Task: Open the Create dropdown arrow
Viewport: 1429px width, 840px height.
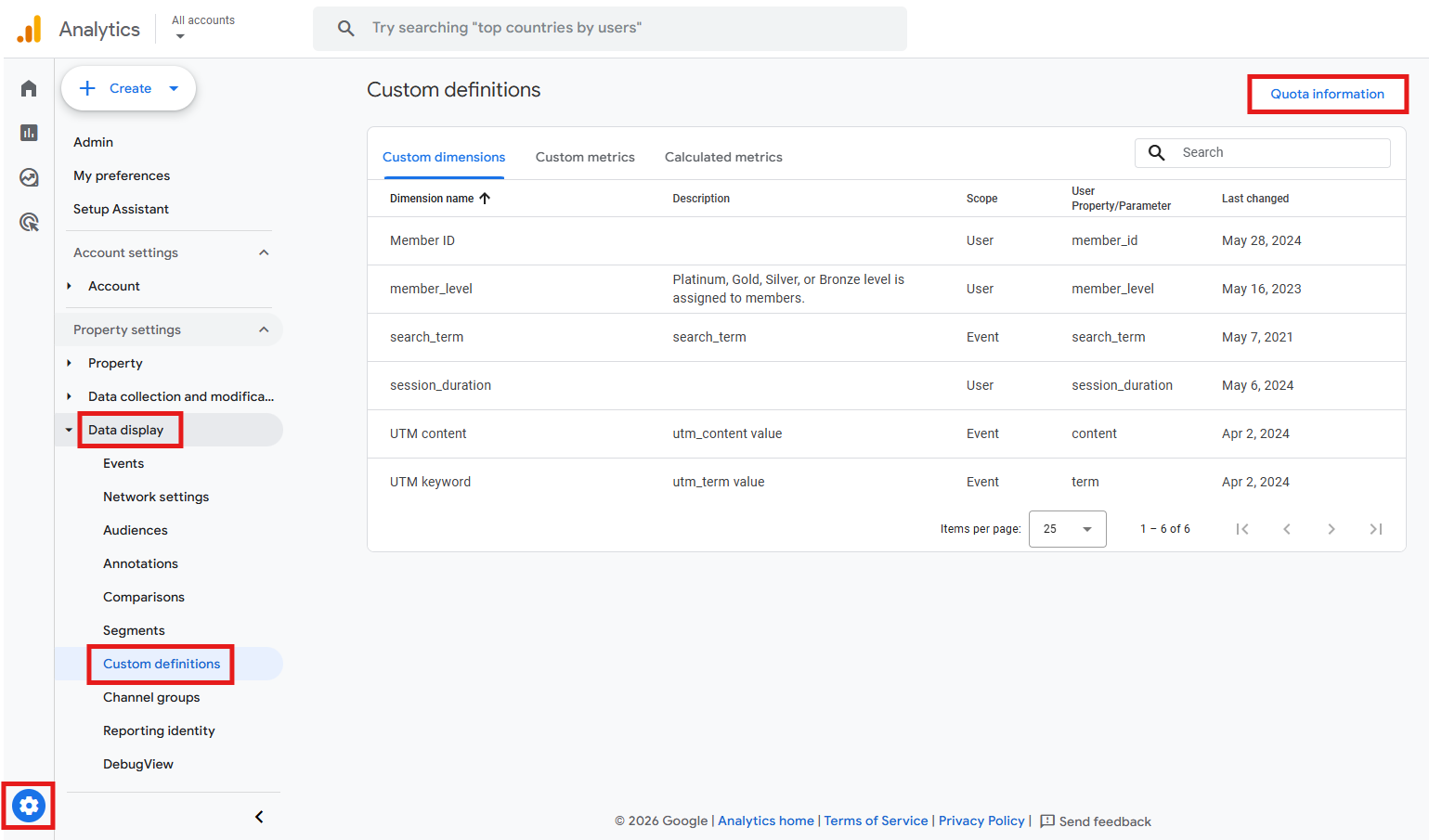Action: click(x=174, y=88)
